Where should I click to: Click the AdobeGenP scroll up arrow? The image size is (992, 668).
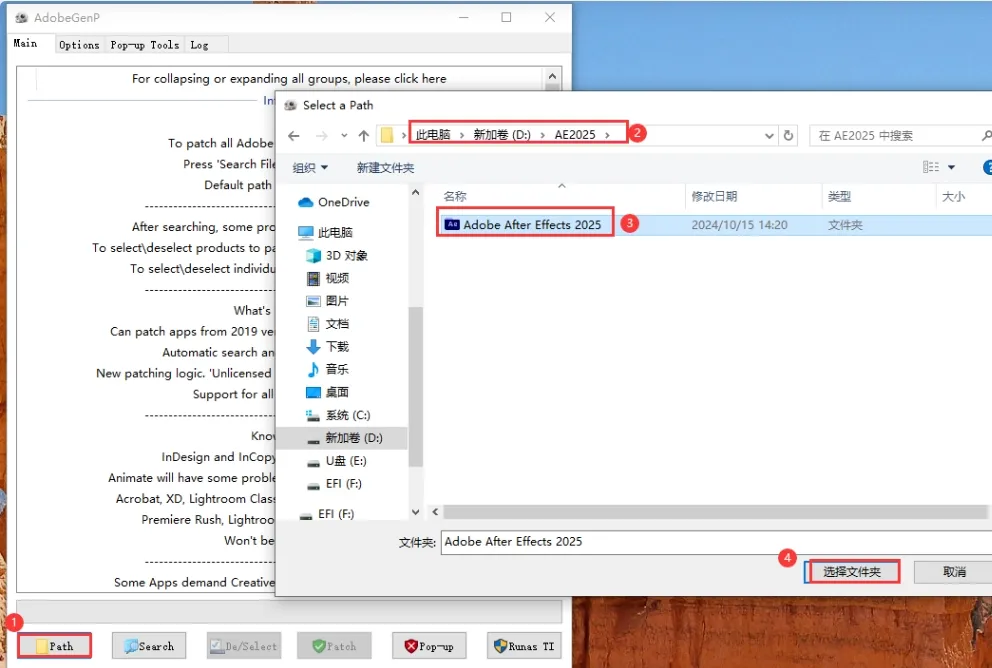click(x=552, y=77)
